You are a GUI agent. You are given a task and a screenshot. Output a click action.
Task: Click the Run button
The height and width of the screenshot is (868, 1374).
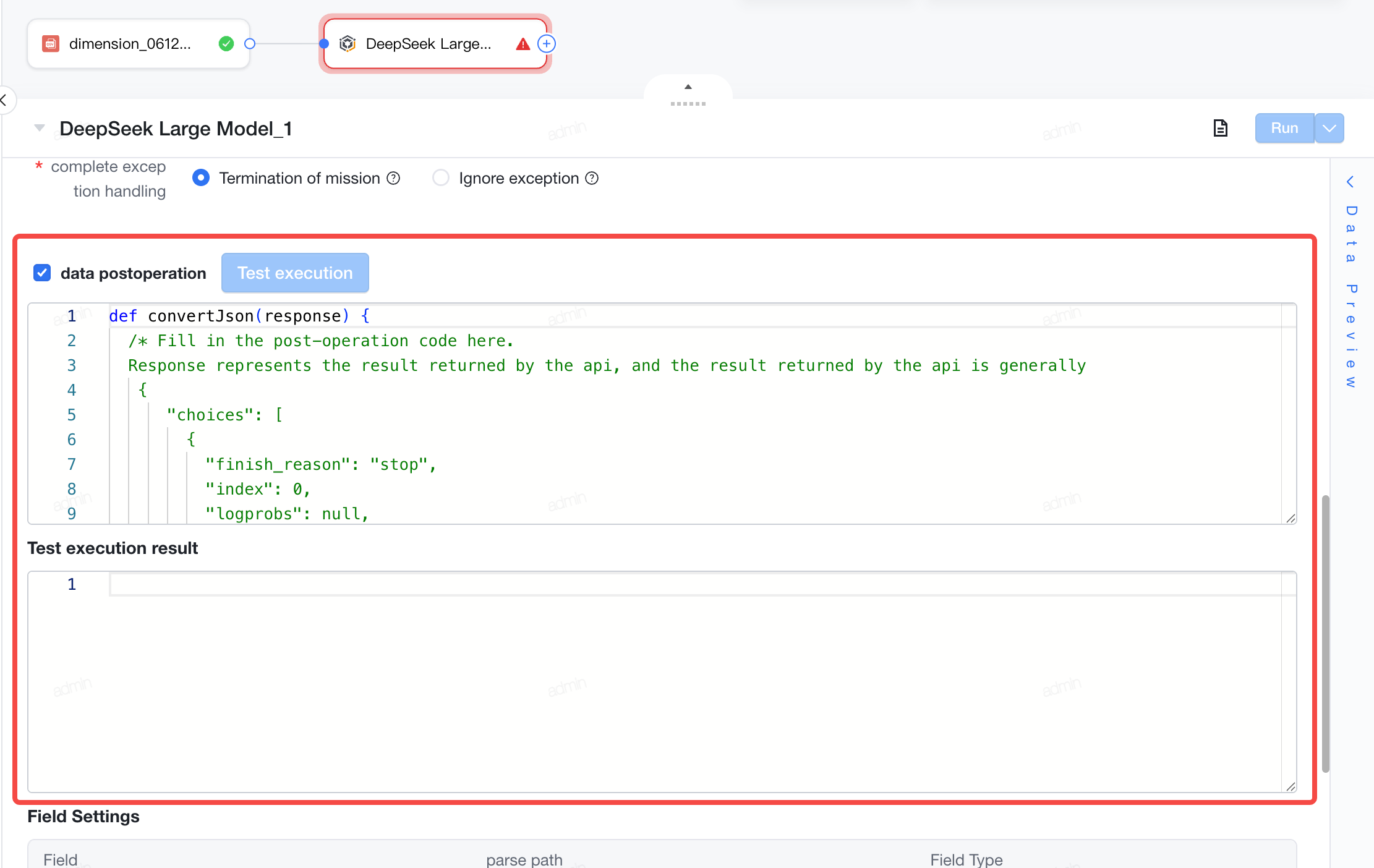coord(1284,128)
